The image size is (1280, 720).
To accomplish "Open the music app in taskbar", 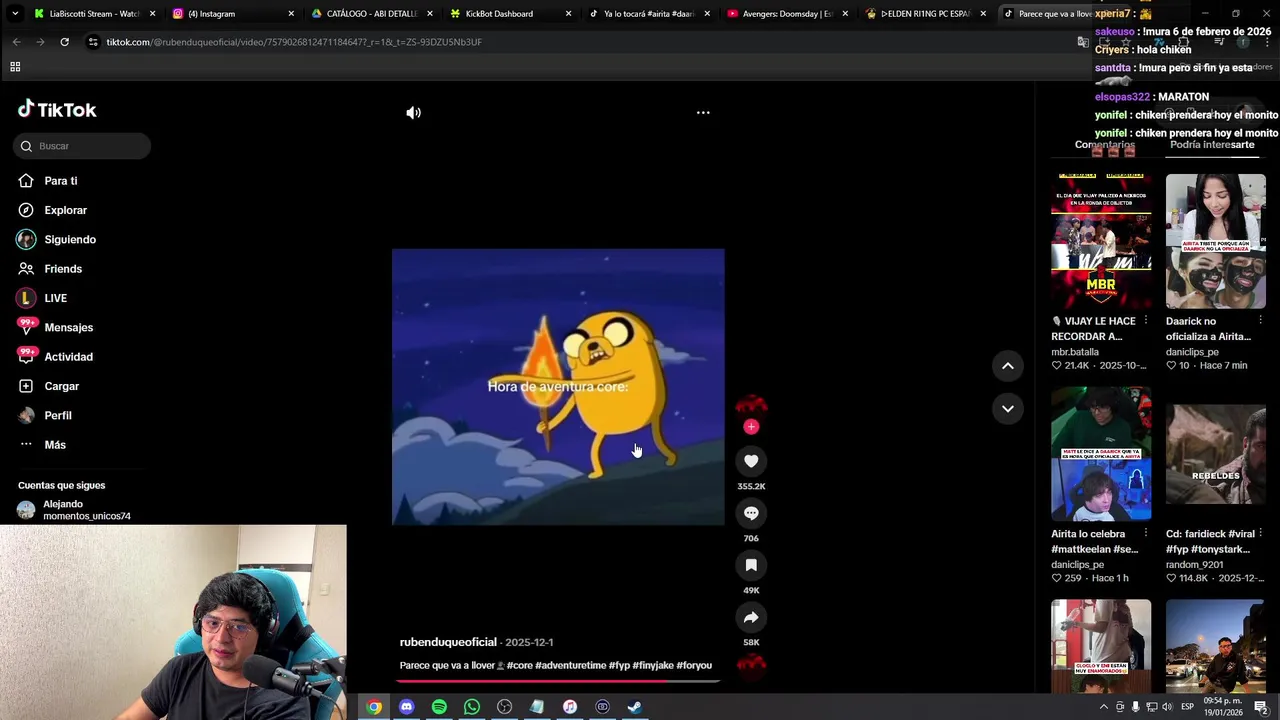I will [570, 707].
